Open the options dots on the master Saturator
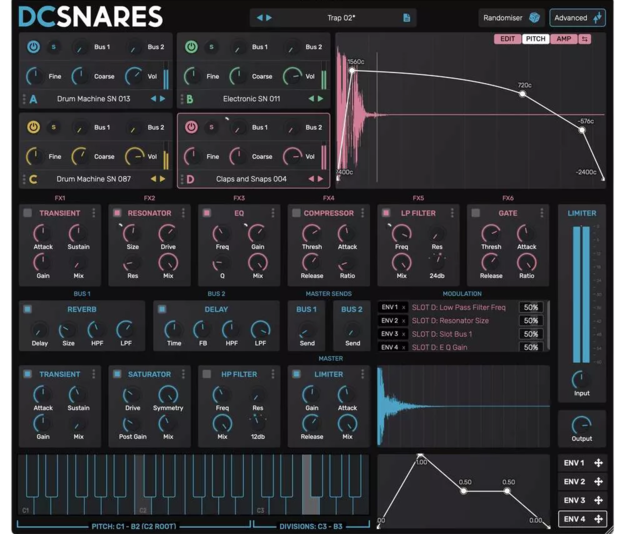 pyautogui.click(x=184, y=374)
